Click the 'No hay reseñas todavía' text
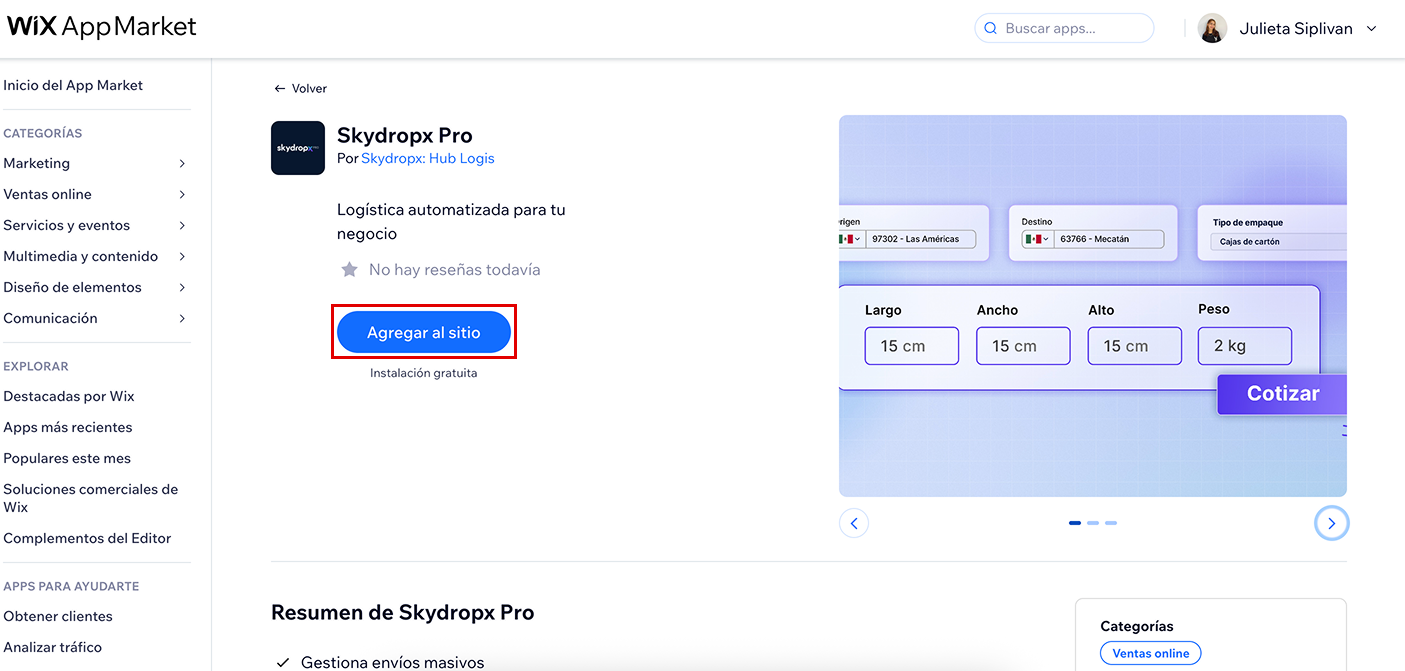The height and width of the screenshot is (671, 1405). tap(455, 269)
